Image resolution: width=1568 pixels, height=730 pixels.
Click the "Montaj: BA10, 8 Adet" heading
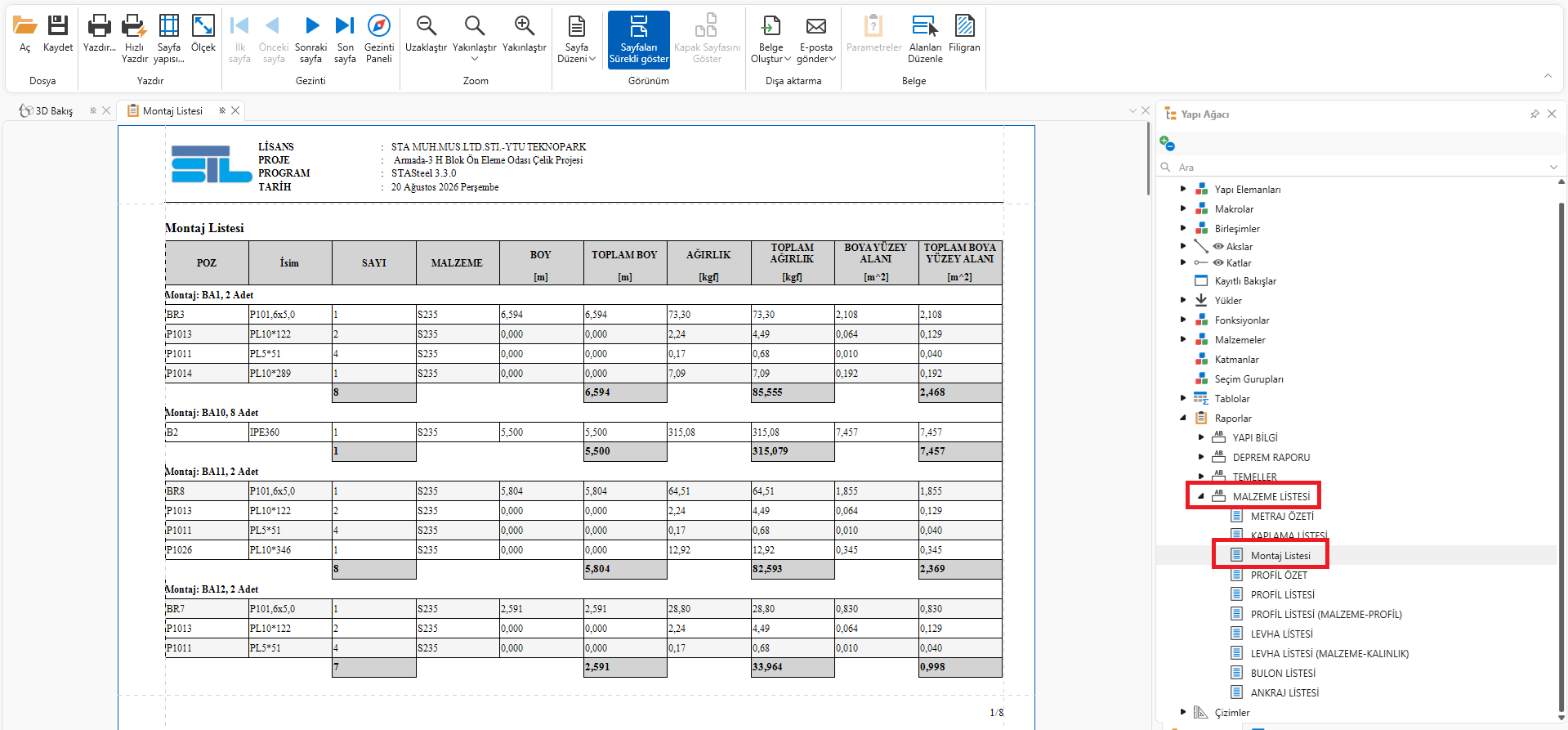coord(212,413)
